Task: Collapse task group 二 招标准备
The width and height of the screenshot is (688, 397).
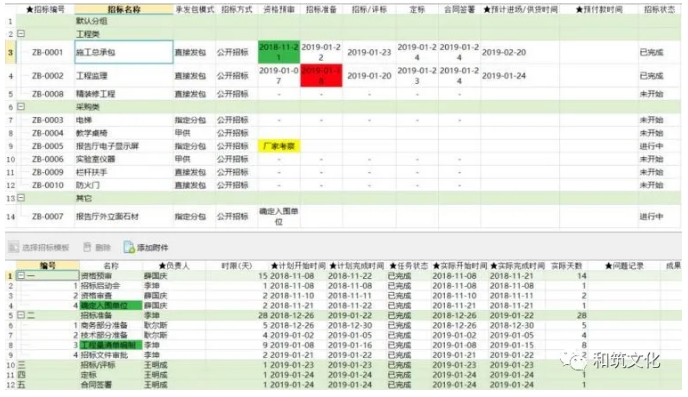Action: [x=21, y=315]
